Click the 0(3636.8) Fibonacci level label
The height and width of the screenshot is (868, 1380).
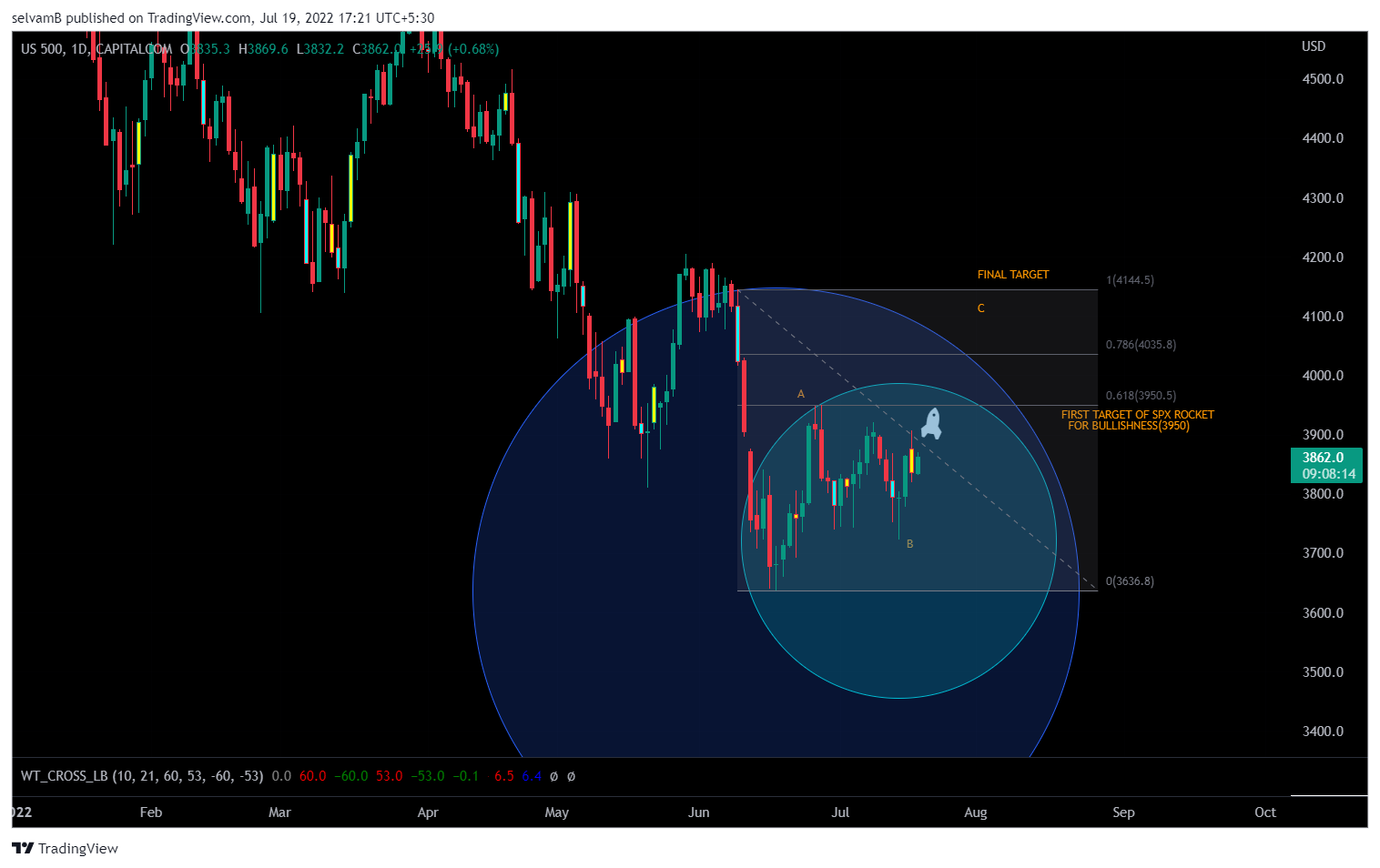pyautogui.click(x=1130, y=581)
